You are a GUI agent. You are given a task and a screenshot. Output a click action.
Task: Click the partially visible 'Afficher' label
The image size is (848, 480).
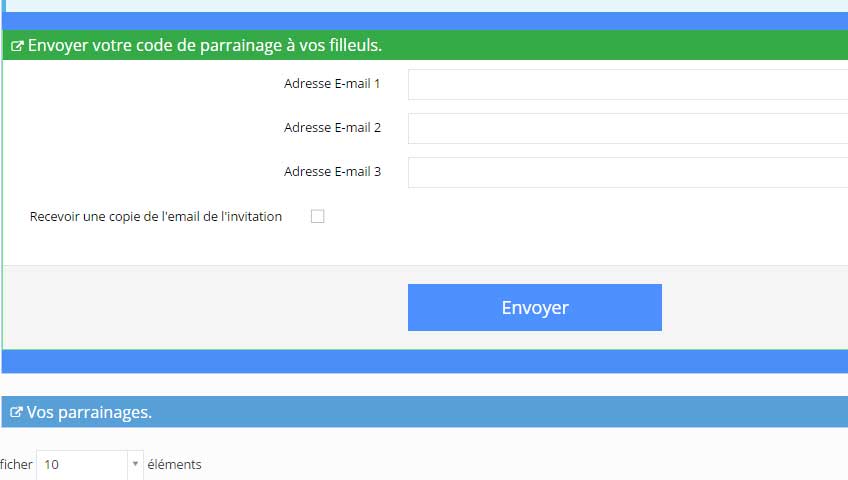16,464
